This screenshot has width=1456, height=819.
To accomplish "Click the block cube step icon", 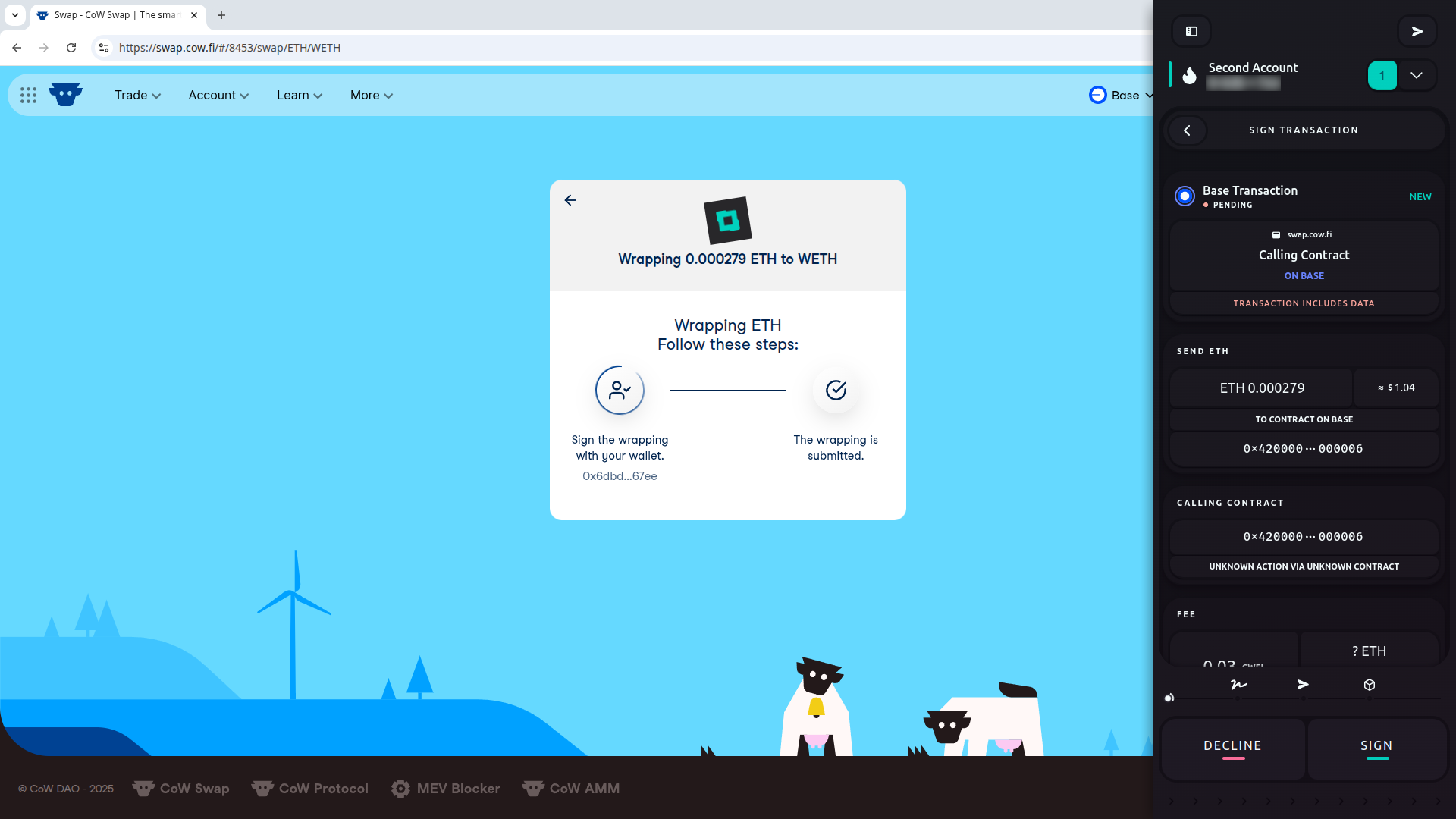I will point(1370,685).
